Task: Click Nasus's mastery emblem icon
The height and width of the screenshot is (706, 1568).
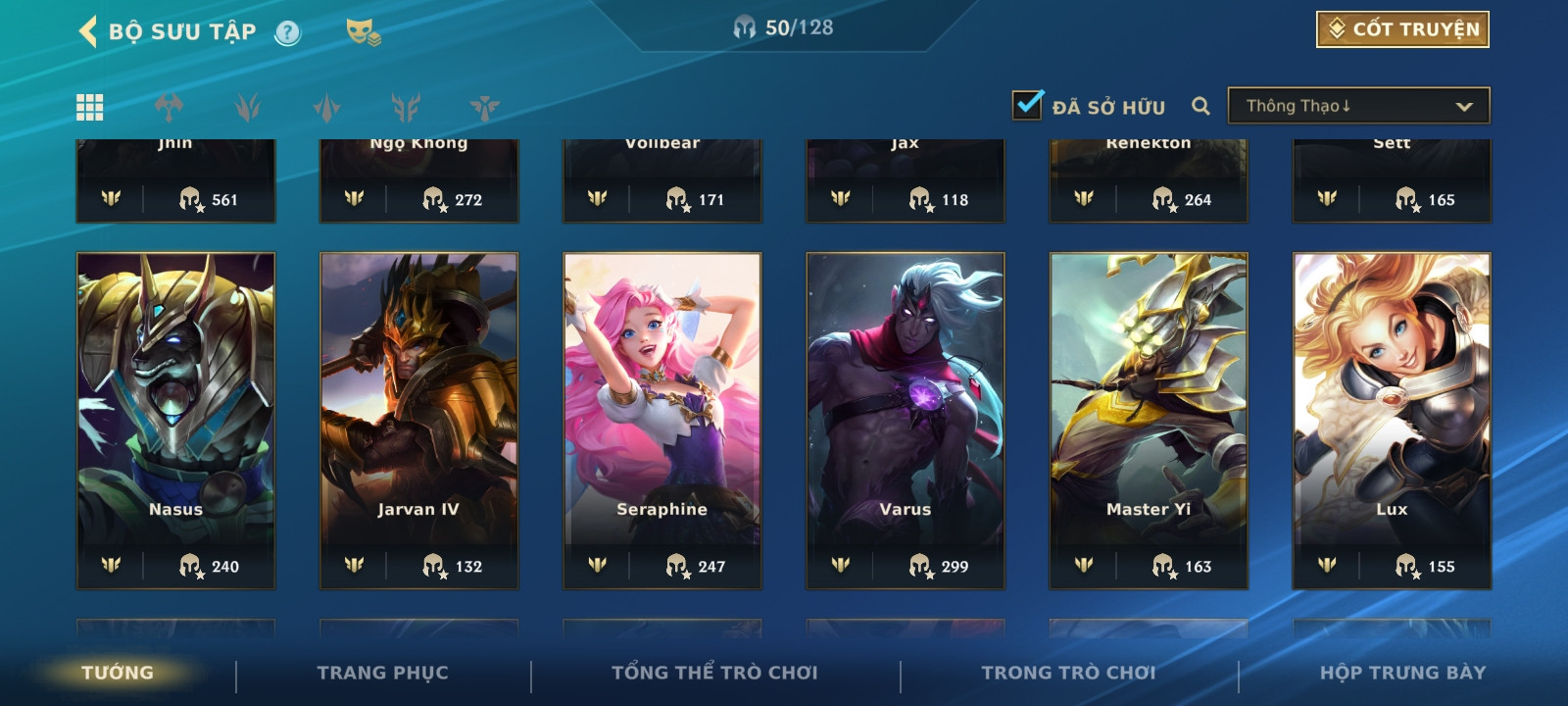Action: 111,566
